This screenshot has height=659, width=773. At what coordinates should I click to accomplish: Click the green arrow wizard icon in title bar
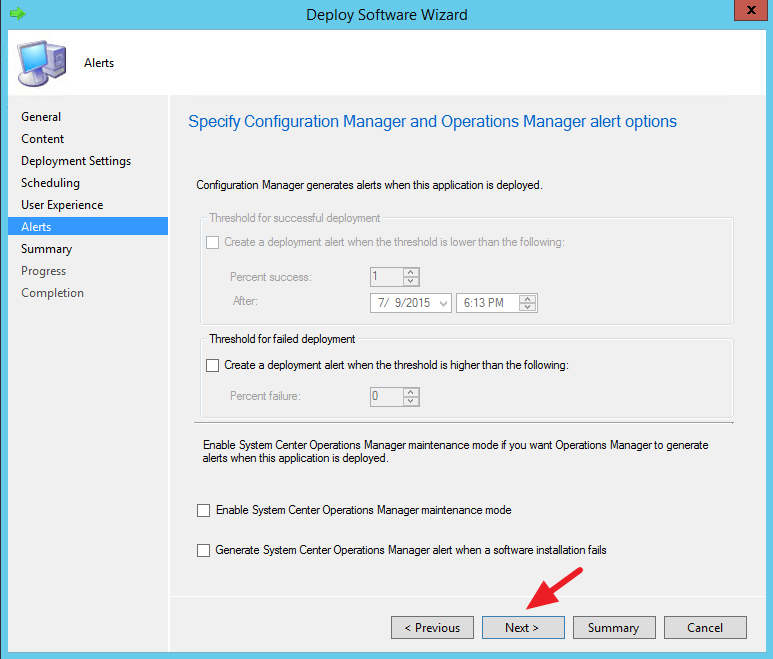(18, 13)
